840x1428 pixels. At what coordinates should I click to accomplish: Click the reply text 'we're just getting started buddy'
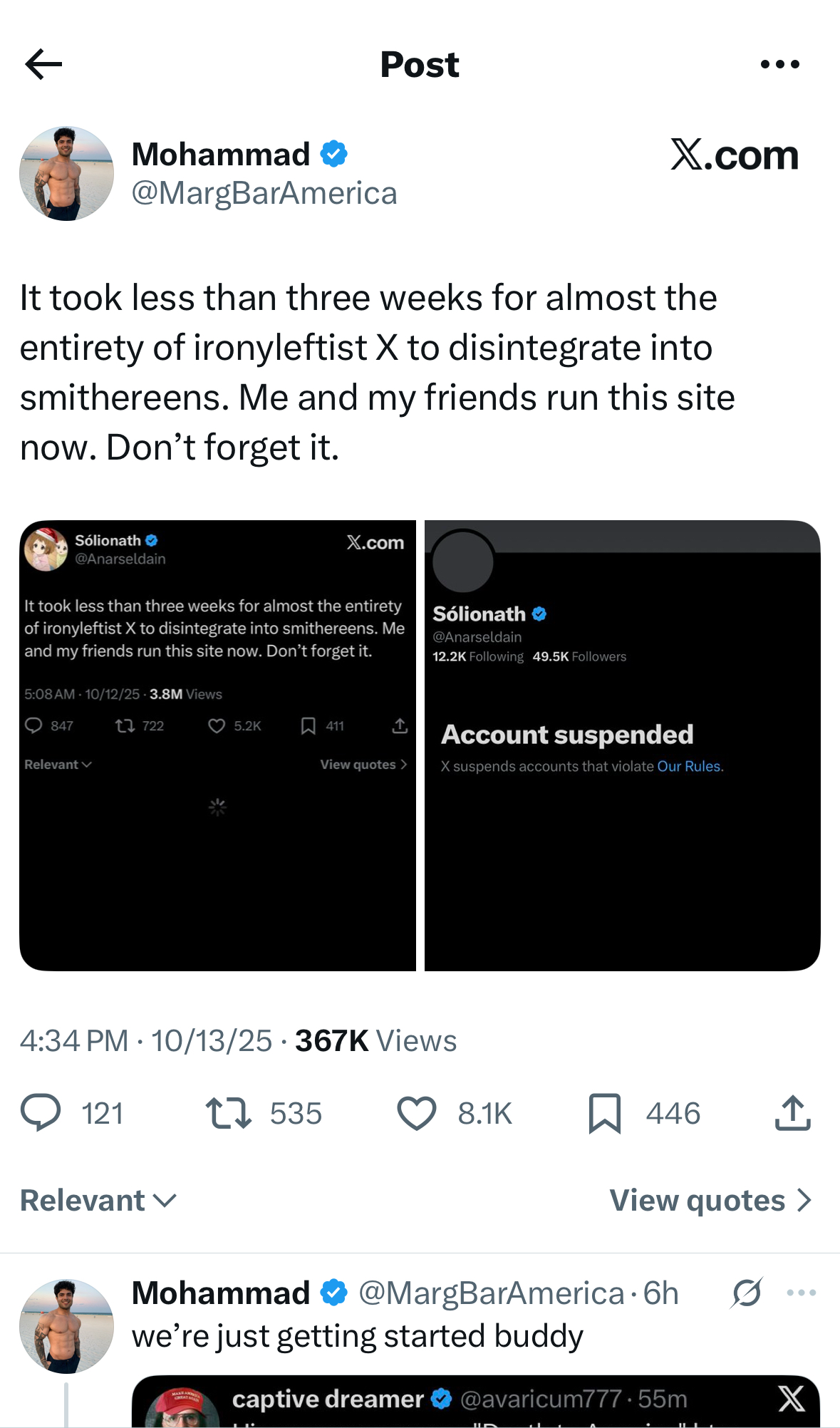[357, 1336]
